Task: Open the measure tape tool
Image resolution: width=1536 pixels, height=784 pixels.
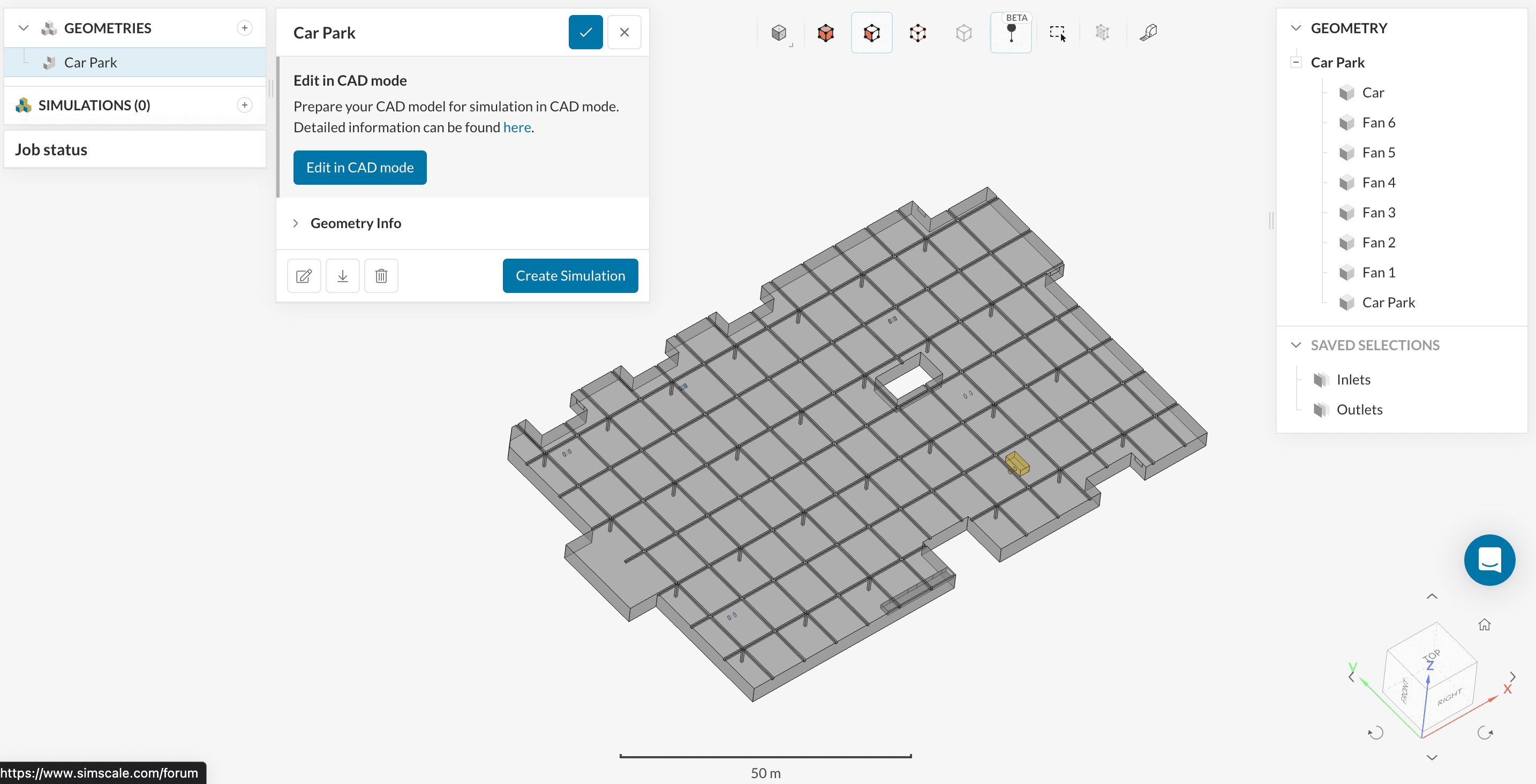Action: 1148,33
